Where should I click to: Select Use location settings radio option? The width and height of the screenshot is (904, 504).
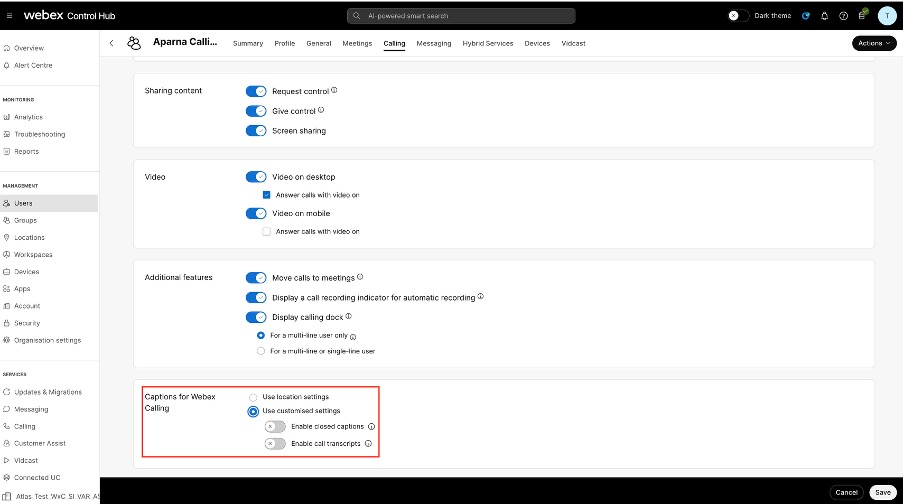point(253,397)
